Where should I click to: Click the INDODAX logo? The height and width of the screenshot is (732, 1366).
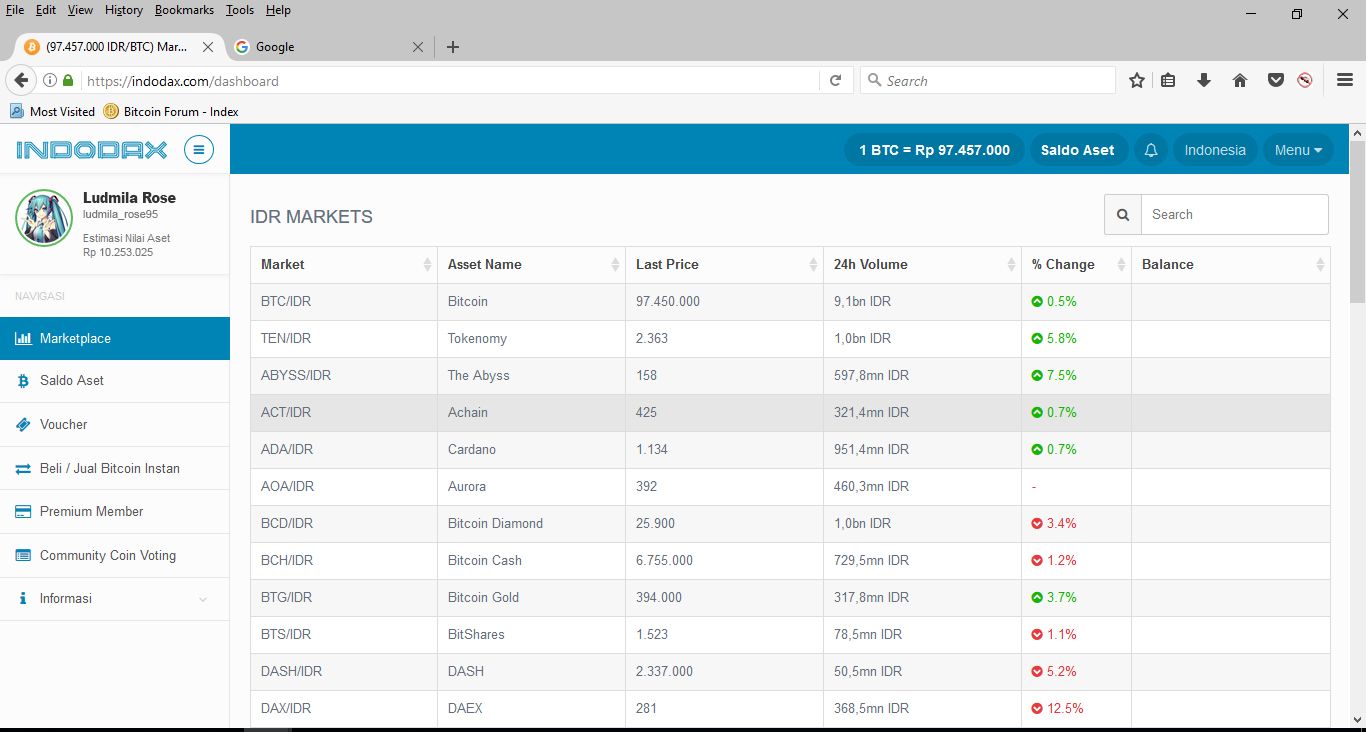tap(92, 150)
